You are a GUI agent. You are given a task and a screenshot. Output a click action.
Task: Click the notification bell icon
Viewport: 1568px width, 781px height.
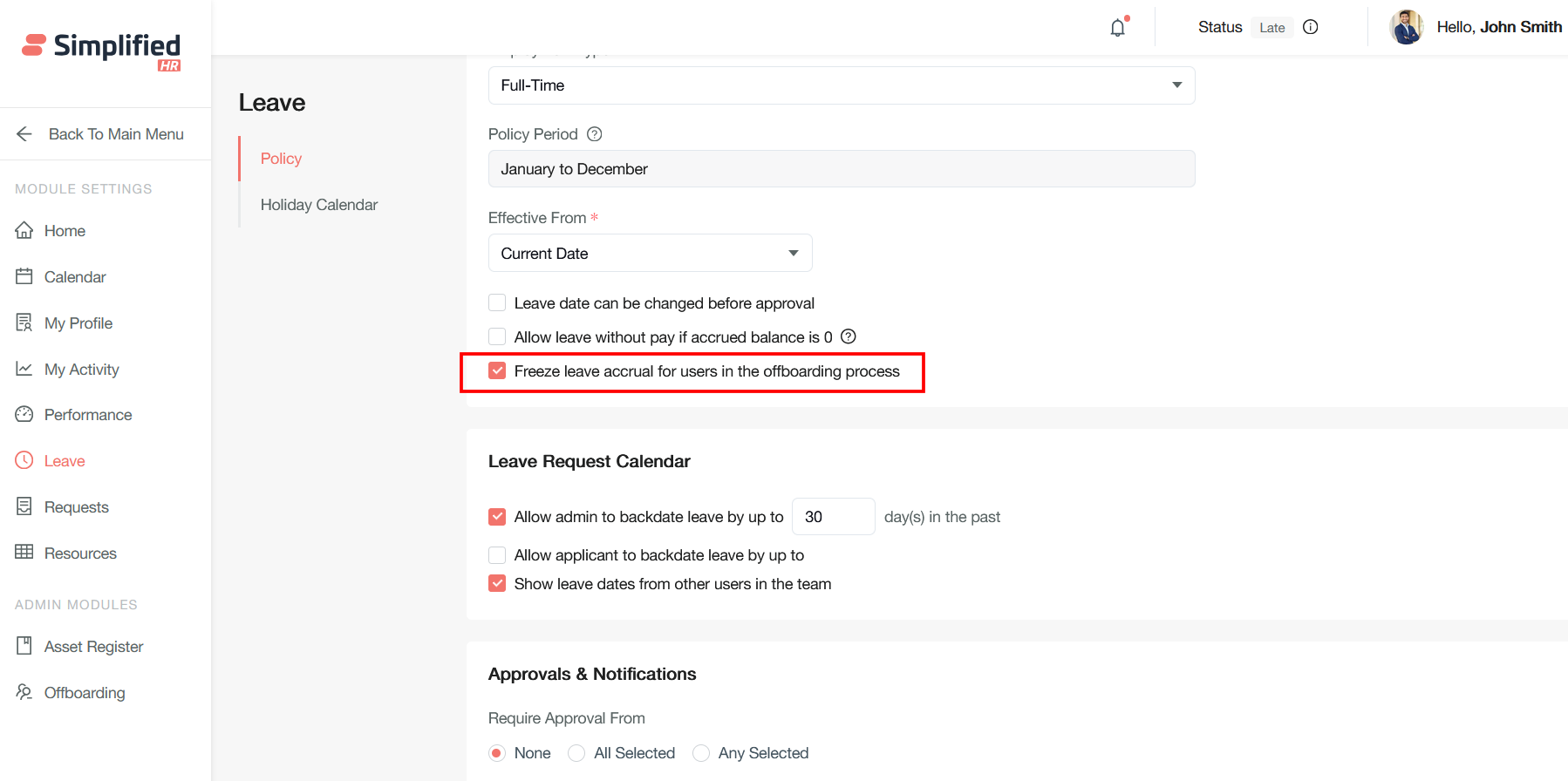tap(1117, 28)
